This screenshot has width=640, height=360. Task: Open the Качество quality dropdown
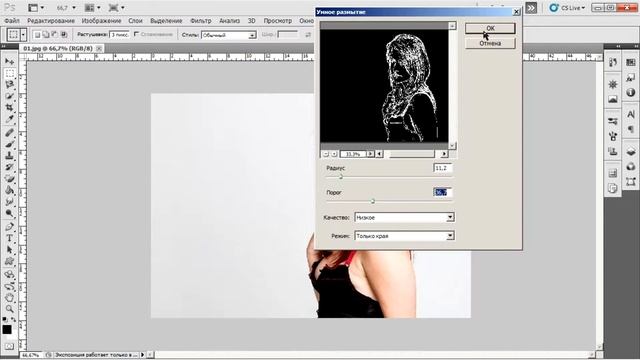pyautogui.click(x=404, y=218)
